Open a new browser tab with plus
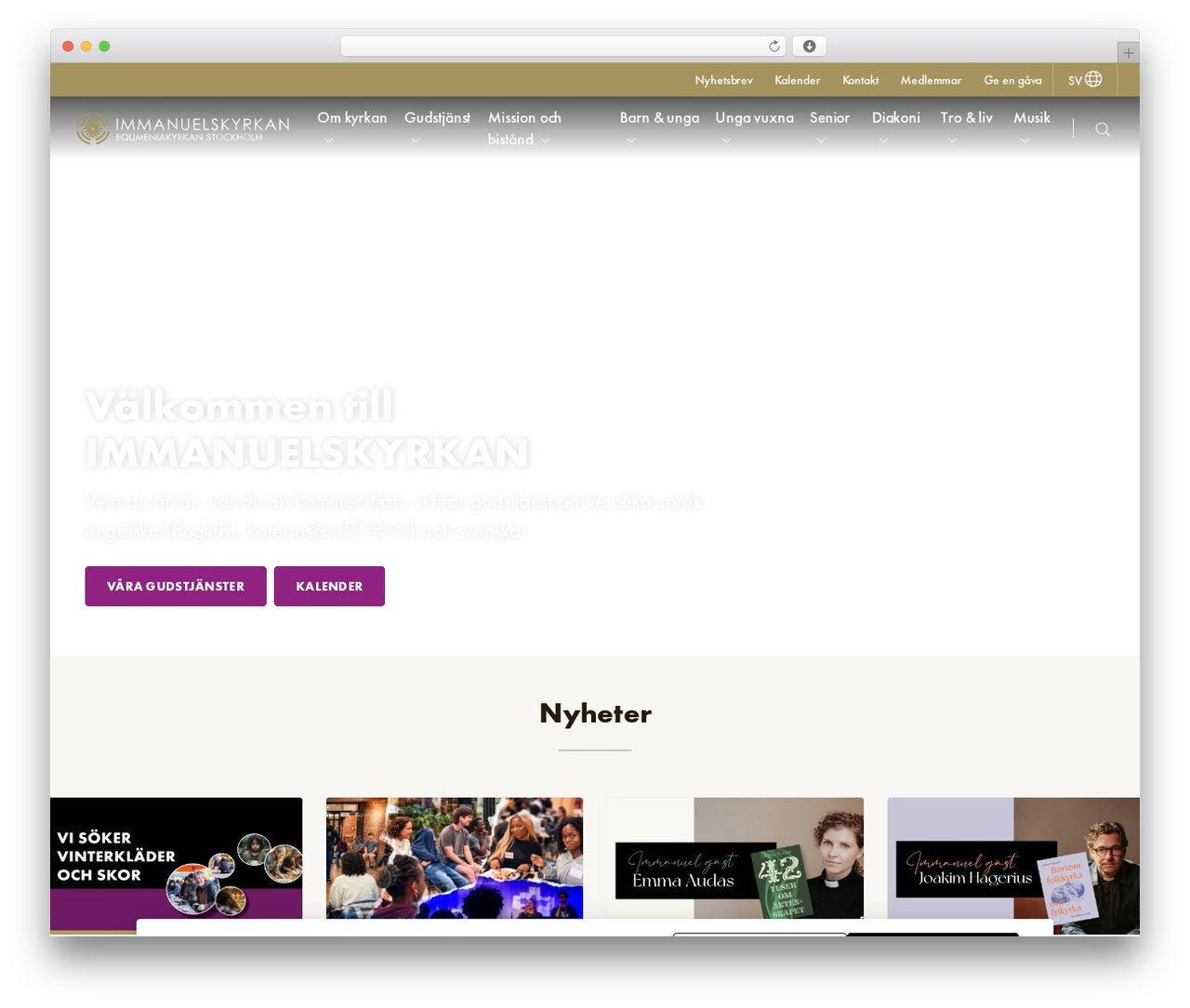Viewport: 1190px width, 1008px height. click(1128, 53)
